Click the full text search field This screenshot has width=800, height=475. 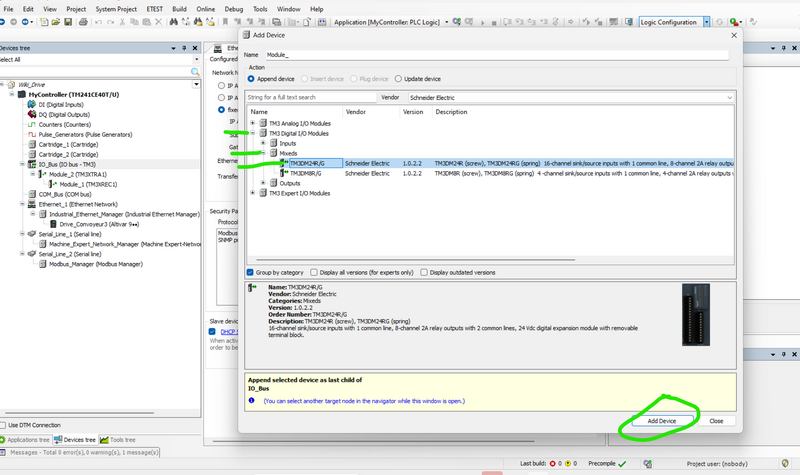coord(309,98)
